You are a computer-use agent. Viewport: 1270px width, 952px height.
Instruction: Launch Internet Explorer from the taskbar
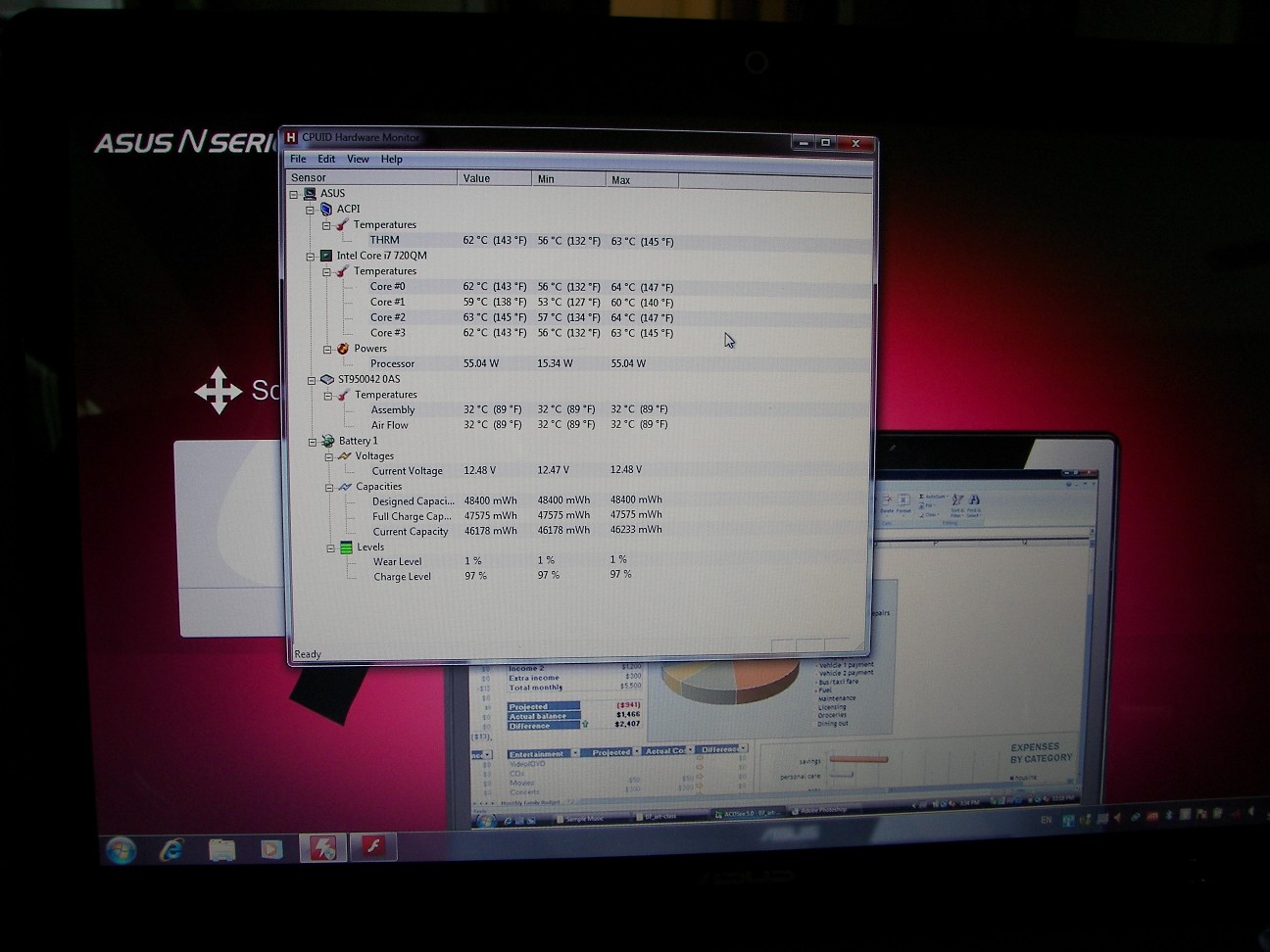pyautogui.click(x=172, y=849)
